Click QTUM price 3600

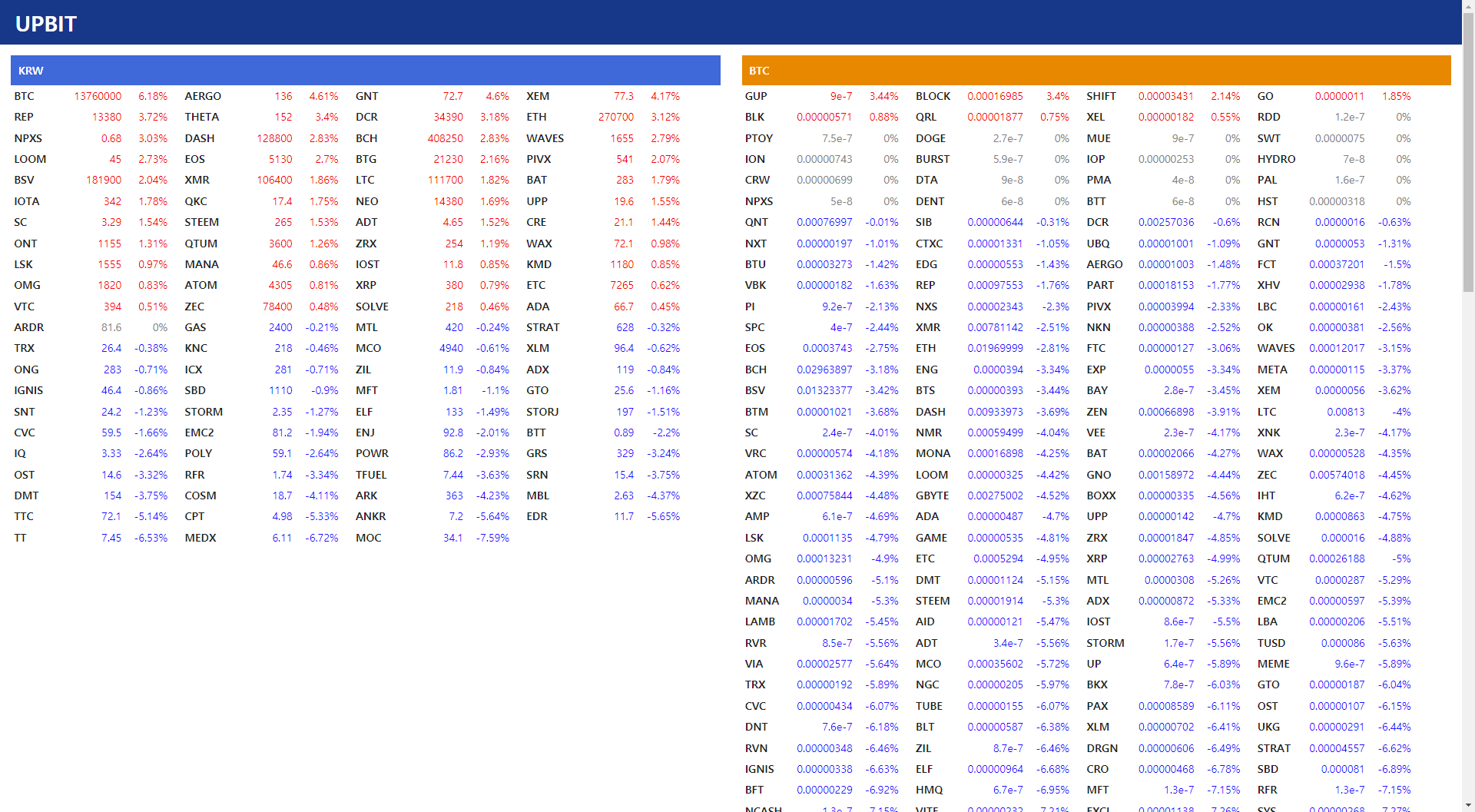tap(280, 244)
